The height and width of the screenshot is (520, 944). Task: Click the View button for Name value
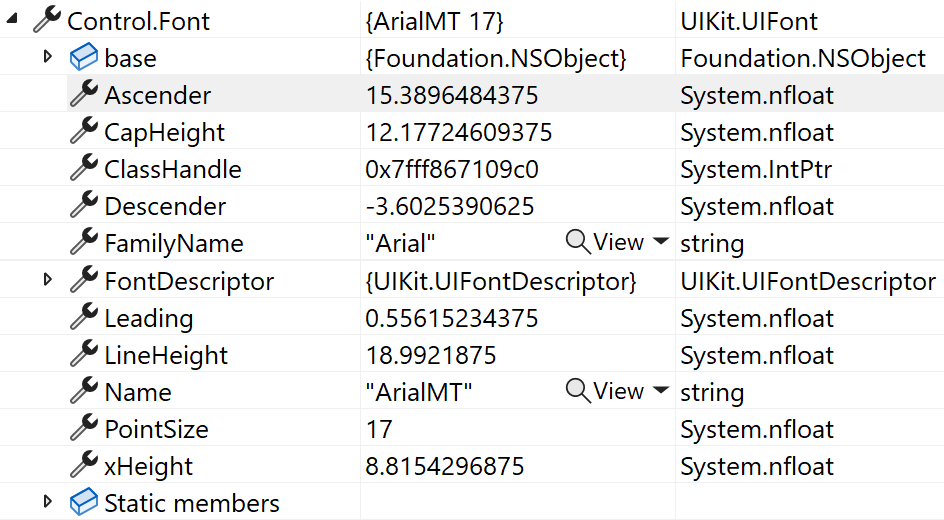point(618,391)
